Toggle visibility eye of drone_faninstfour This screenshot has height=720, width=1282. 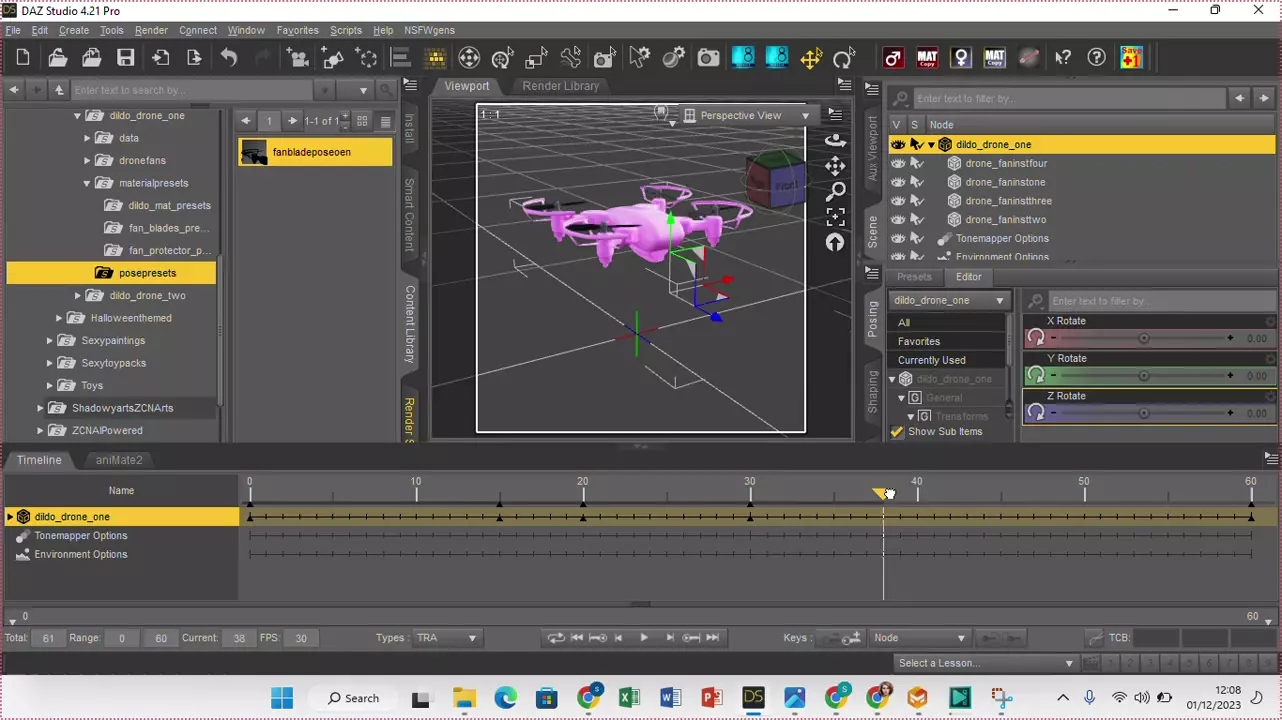[897, 163]
